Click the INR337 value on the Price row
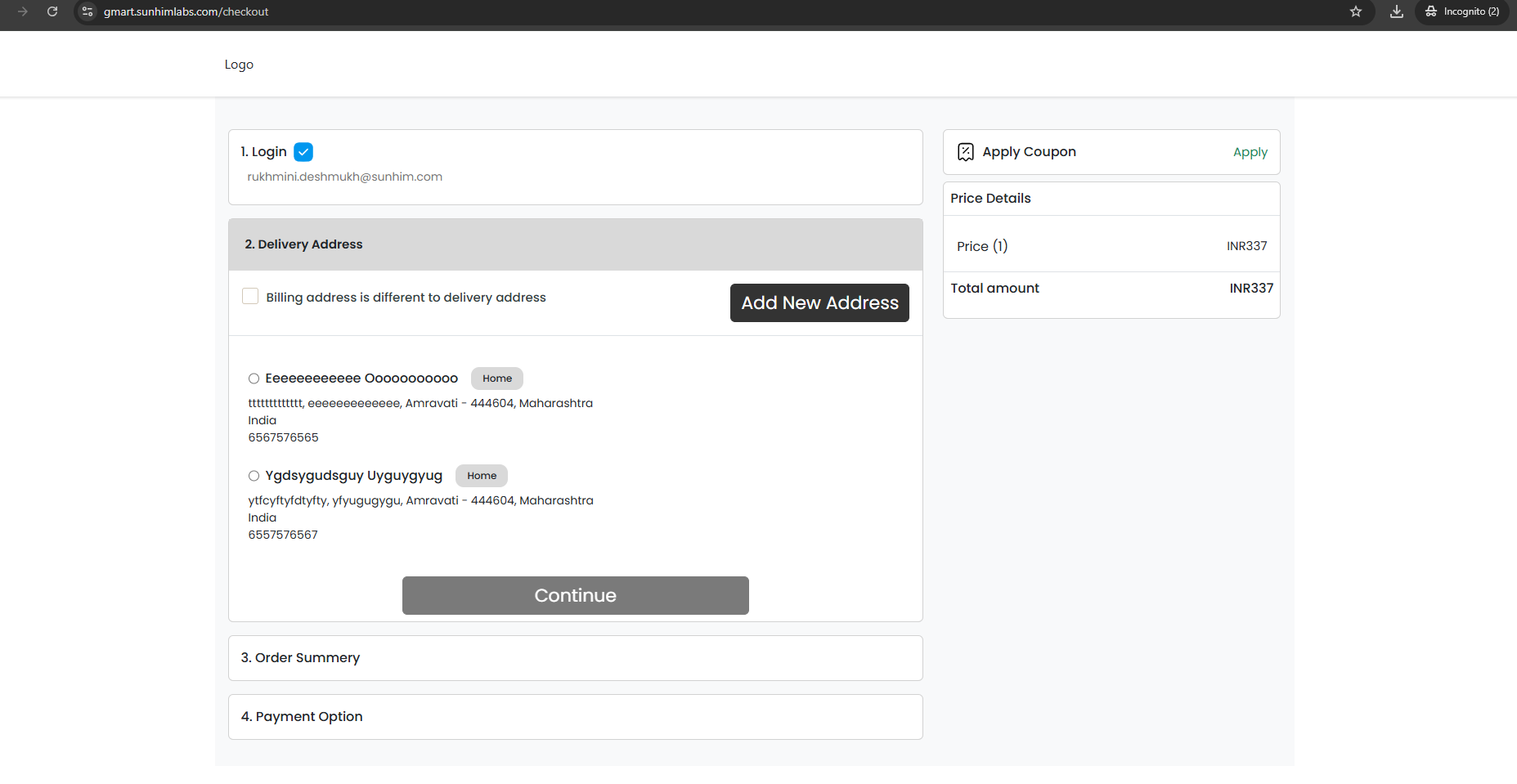Screen dimensions: 1517x784 [x=1246, y=246]
